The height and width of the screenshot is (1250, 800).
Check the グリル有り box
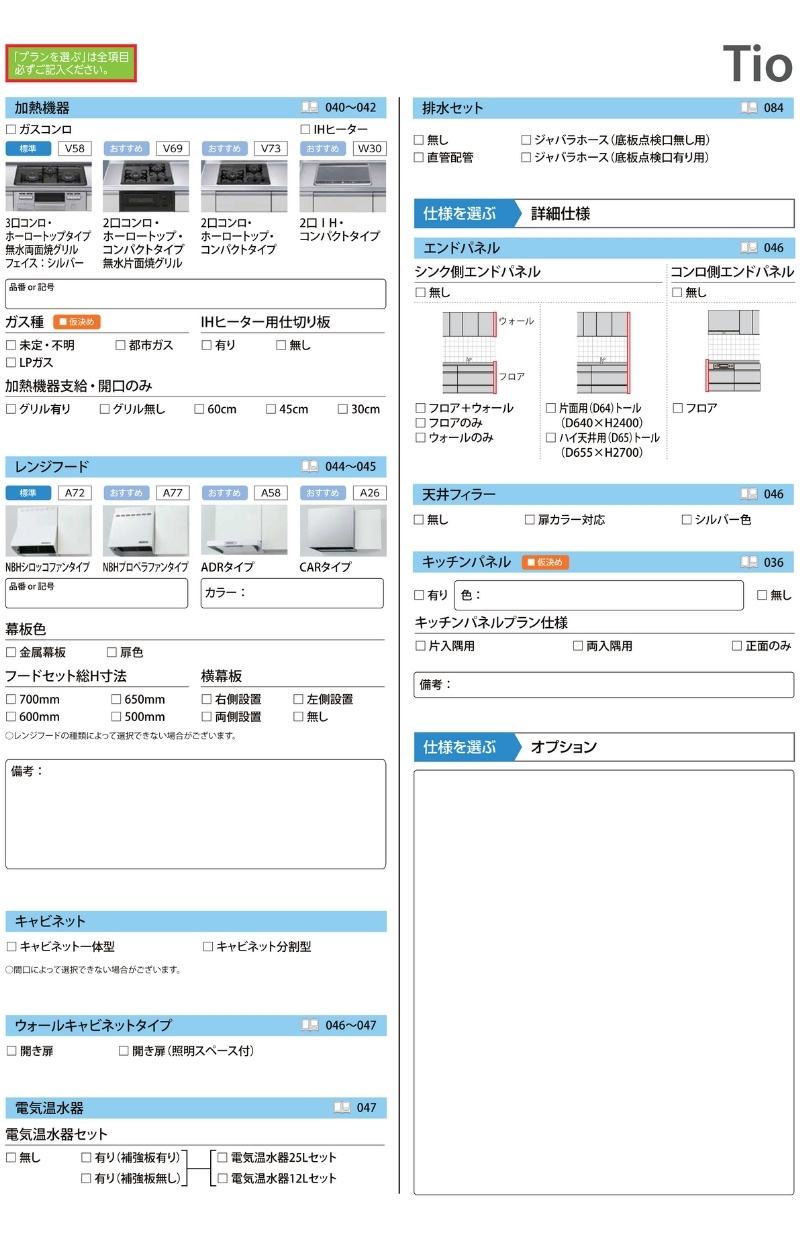11,409
